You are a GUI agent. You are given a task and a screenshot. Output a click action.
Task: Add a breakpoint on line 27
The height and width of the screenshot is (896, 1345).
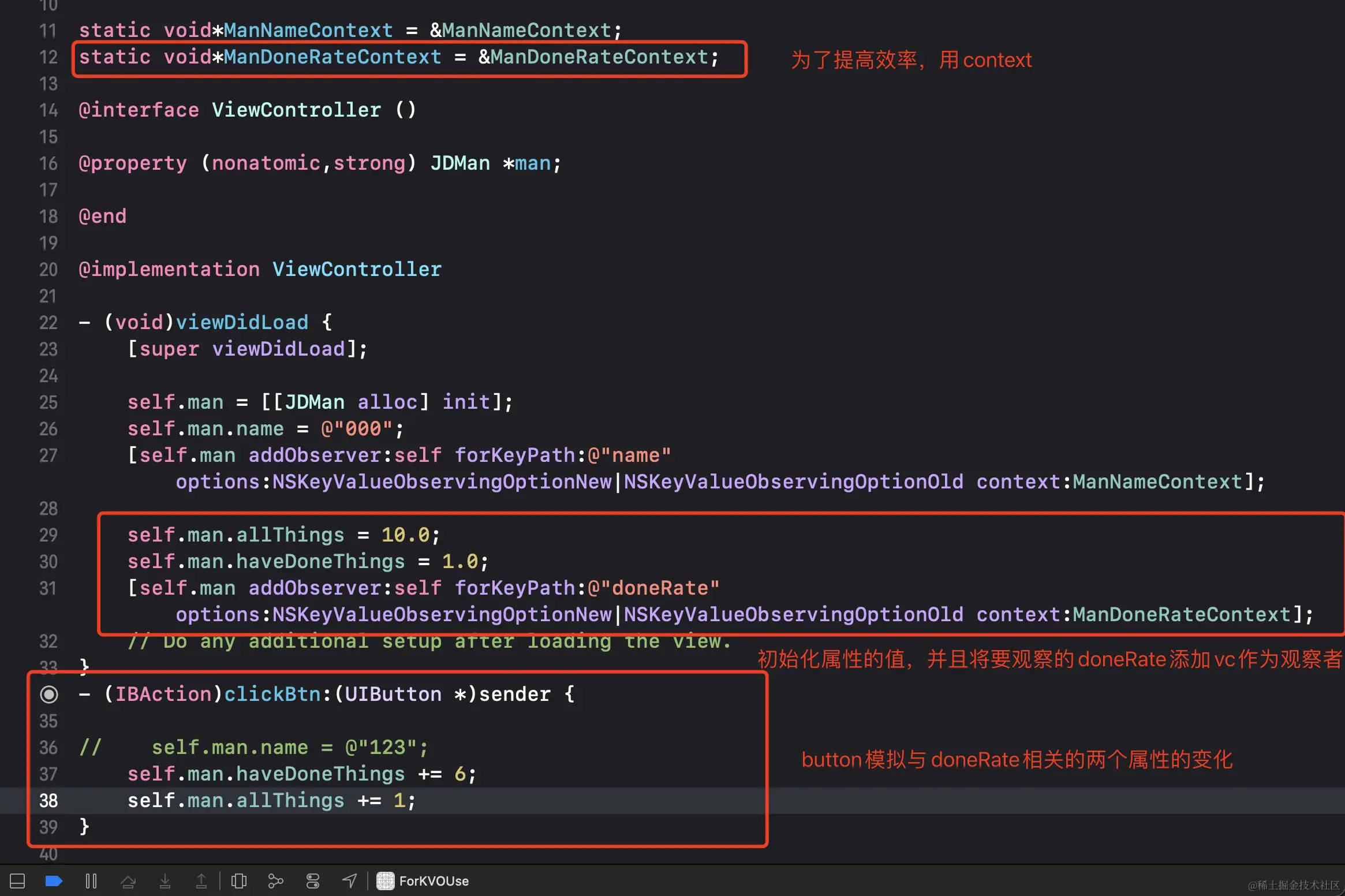click(48, 456)
